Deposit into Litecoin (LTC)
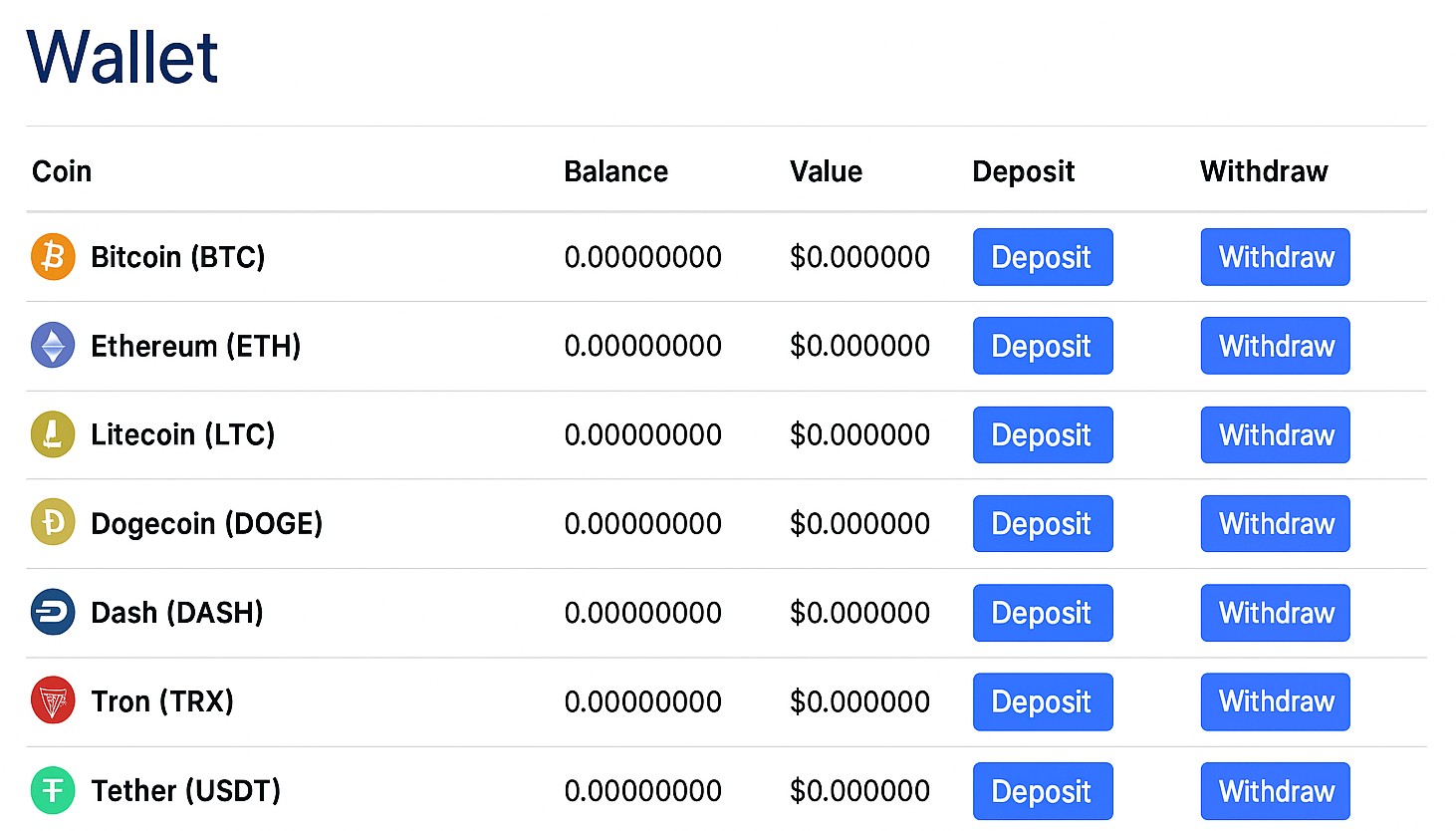 coord(1043,434)
